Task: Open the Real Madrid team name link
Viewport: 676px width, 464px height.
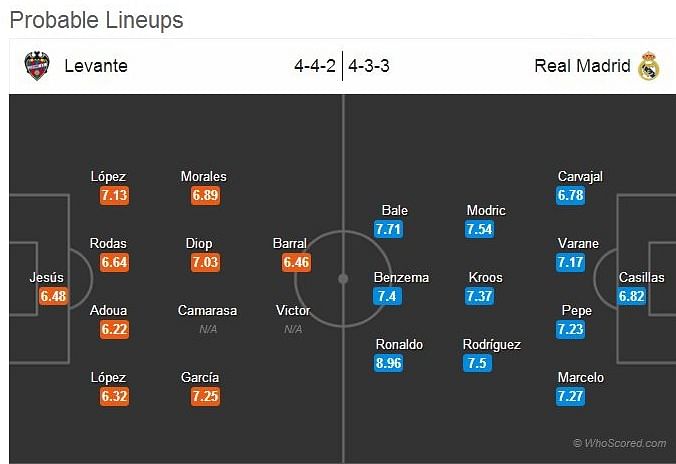Action: pos(582,66)
